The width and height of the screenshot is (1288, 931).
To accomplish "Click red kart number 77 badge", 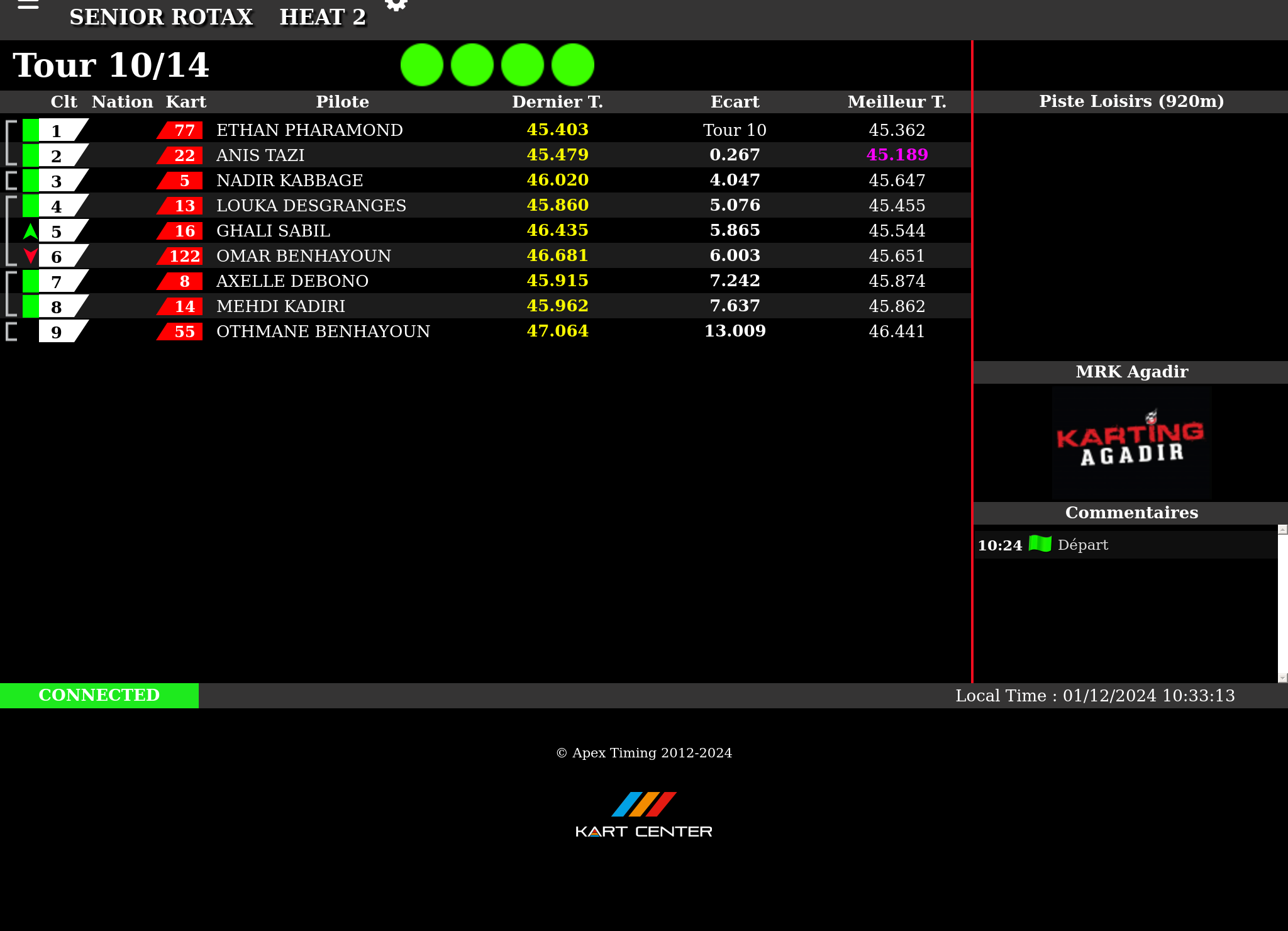I will pyautogui.click(x=181, y=130).
